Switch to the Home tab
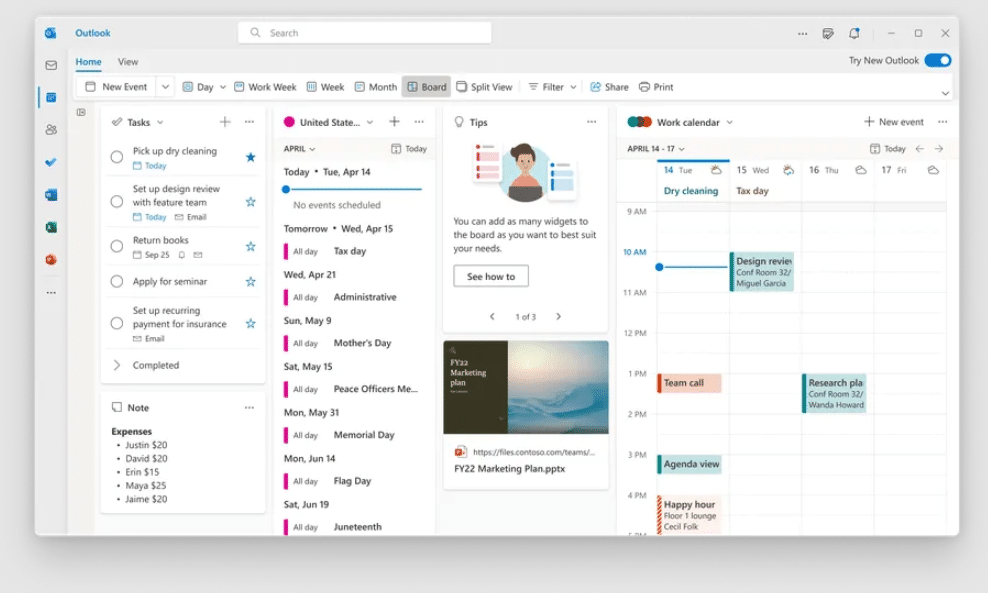988x593 pixels. (88, 62)
